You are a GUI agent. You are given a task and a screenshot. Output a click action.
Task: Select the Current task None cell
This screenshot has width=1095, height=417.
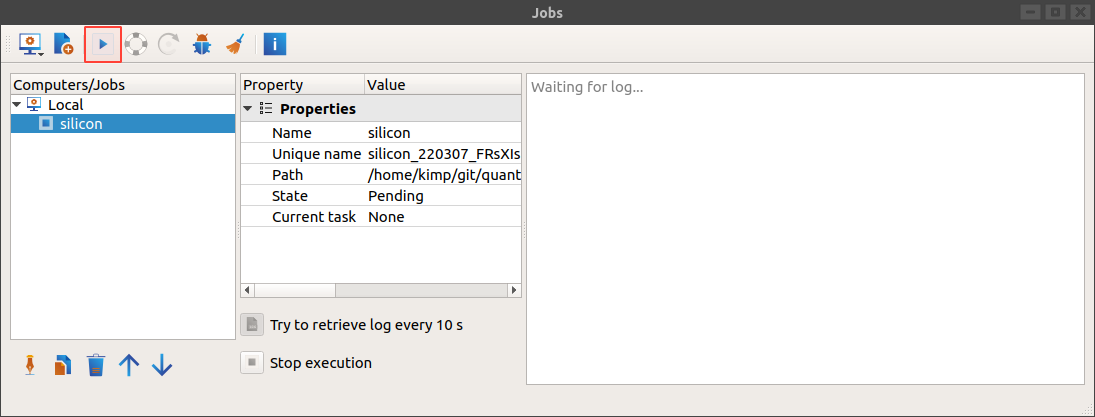[x=443, y=217]
